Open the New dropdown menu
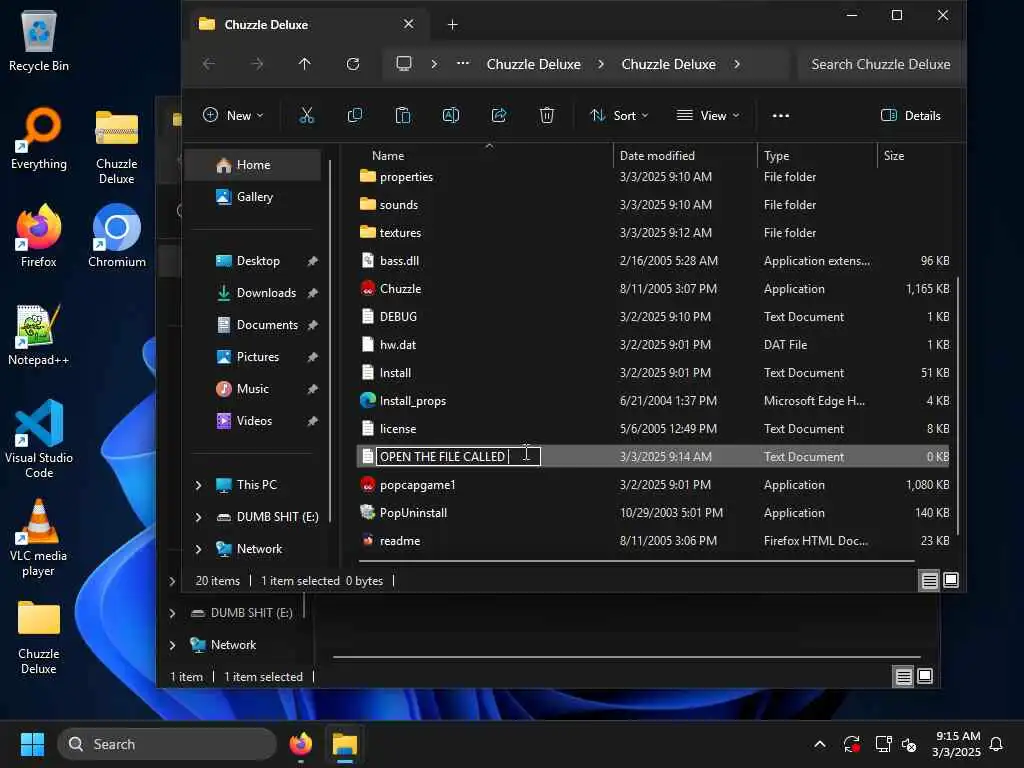1024x768 pixels. coord(233,116)
